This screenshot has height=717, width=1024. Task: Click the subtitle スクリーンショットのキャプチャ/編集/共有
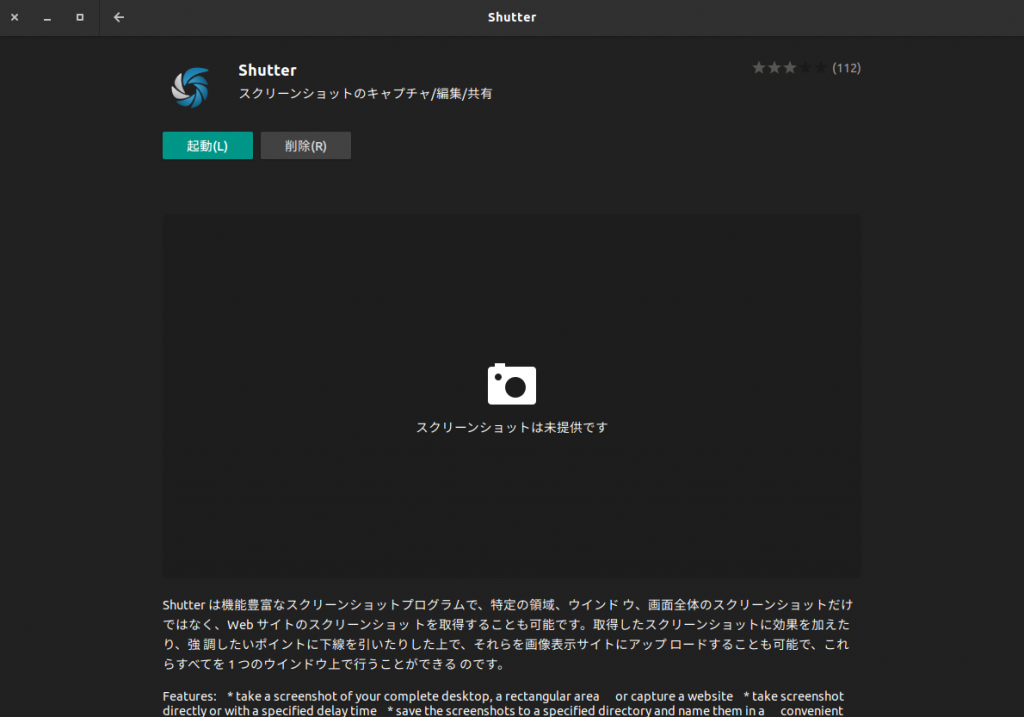point(365,94)
